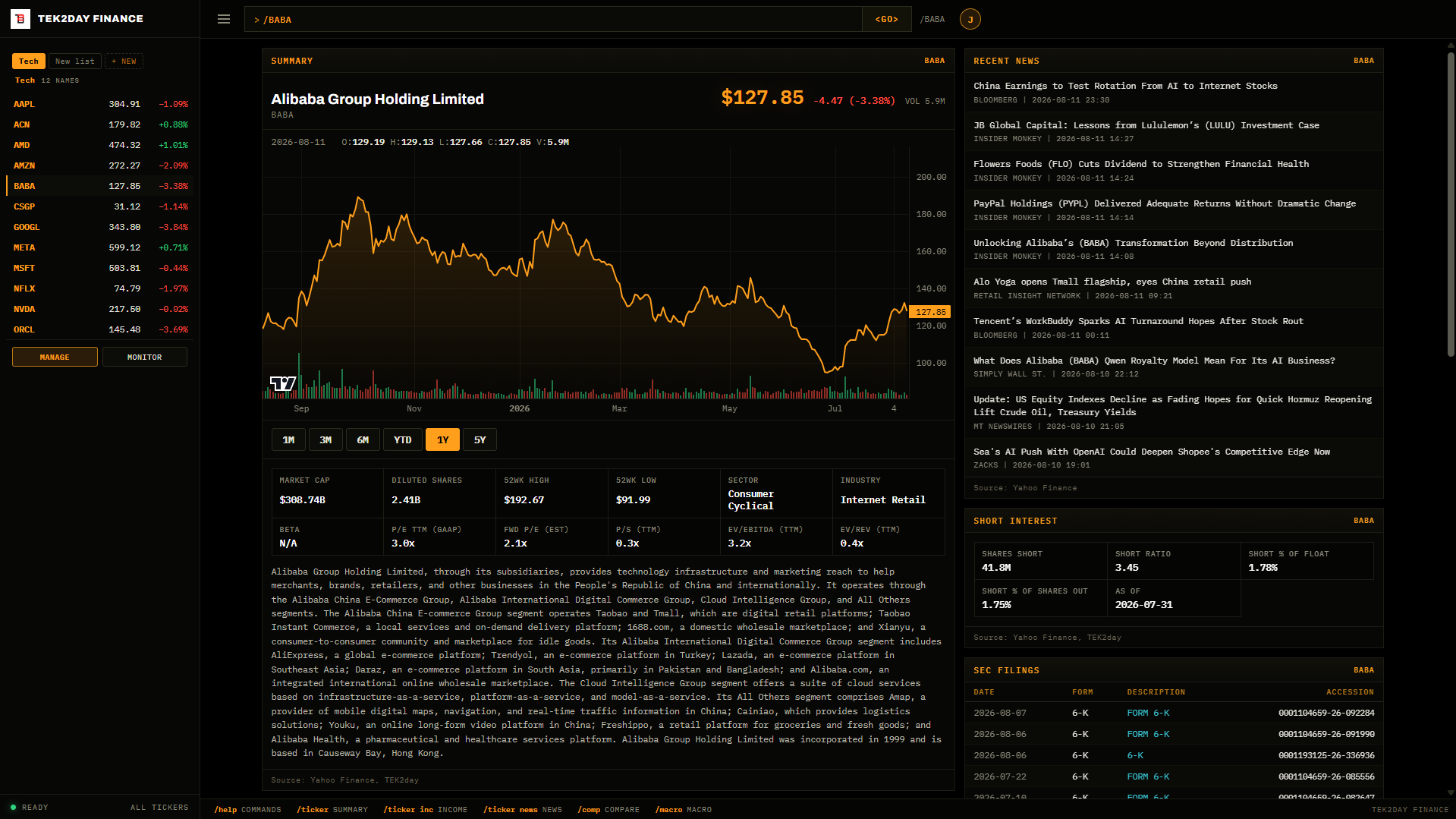Screen dimensions: 1456x819
Task: Select NVDA in watchlist
Action: 100,309
